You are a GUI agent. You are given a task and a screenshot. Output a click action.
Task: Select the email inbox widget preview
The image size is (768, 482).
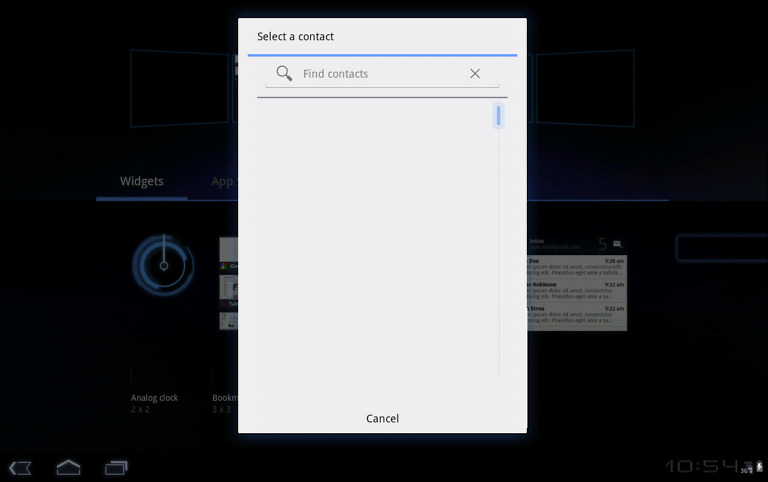(x=577, y=285)
